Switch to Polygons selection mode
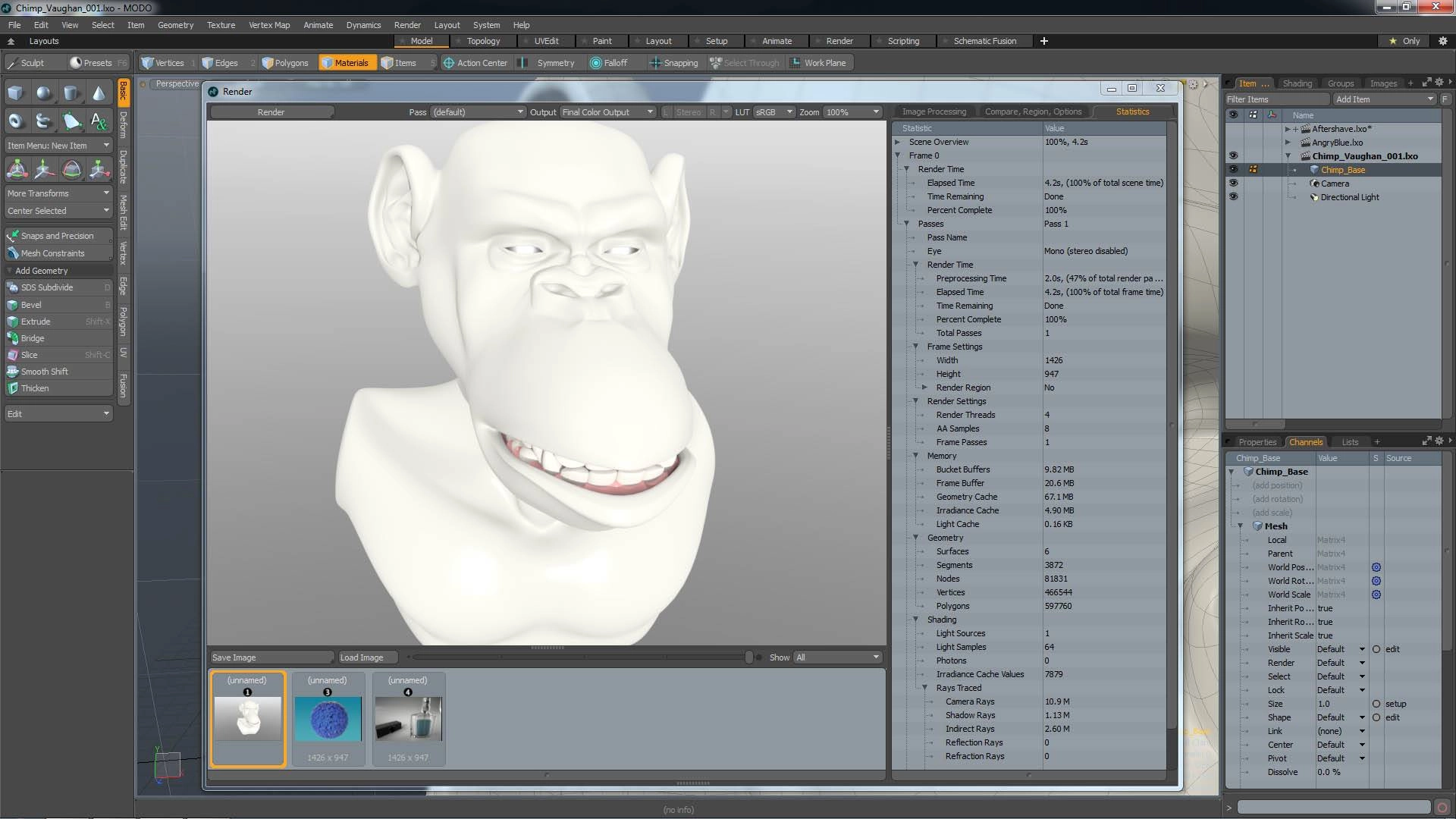The image size is (1456, 819). [x=285, y=63]
